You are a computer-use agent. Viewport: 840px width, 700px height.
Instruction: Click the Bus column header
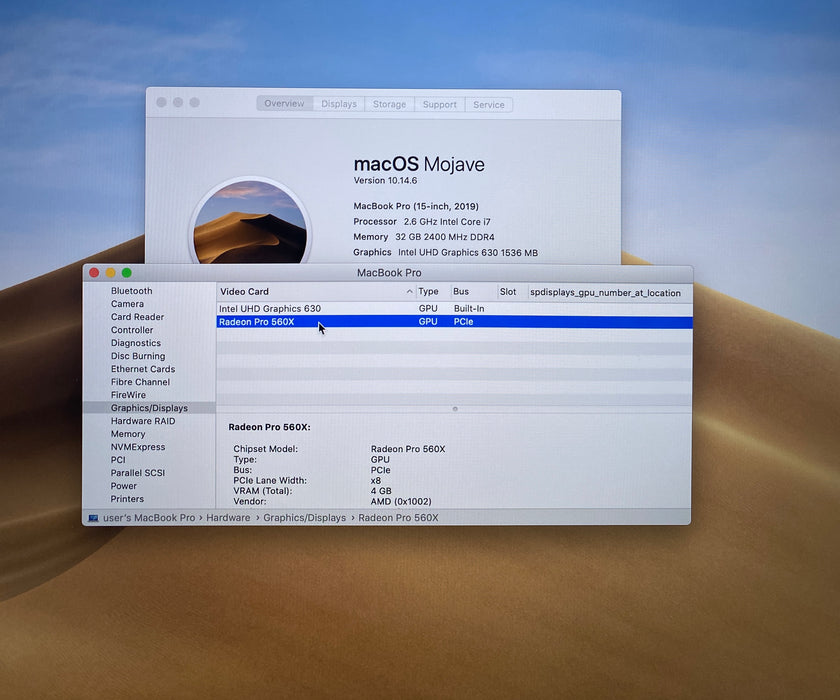(474, 292)
